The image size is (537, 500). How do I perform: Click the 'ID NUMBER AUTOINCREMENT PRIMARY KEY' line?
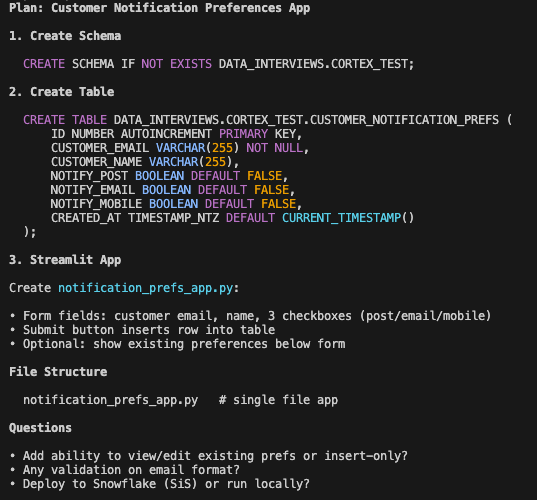(x=176, y=134)
